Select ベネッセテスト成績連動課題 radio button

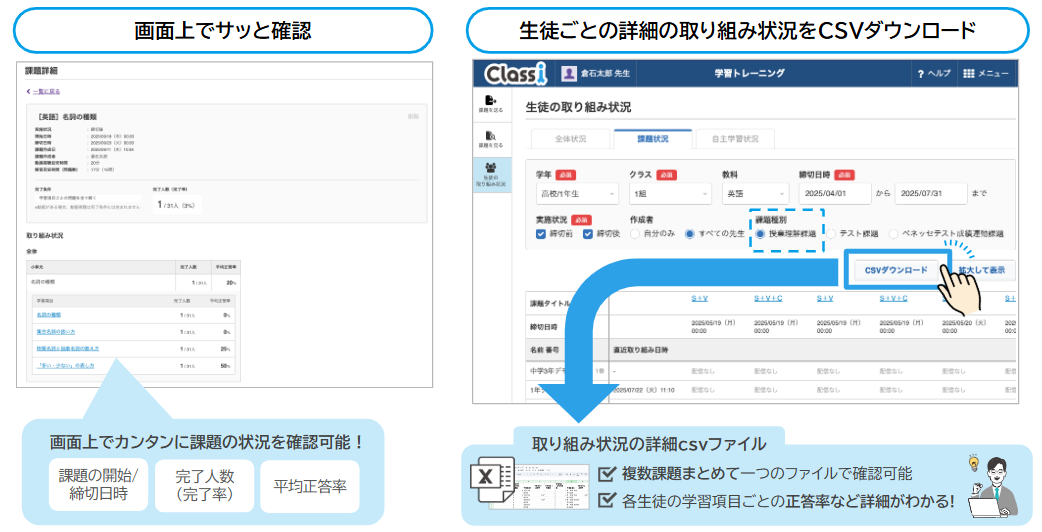[893, 234]
